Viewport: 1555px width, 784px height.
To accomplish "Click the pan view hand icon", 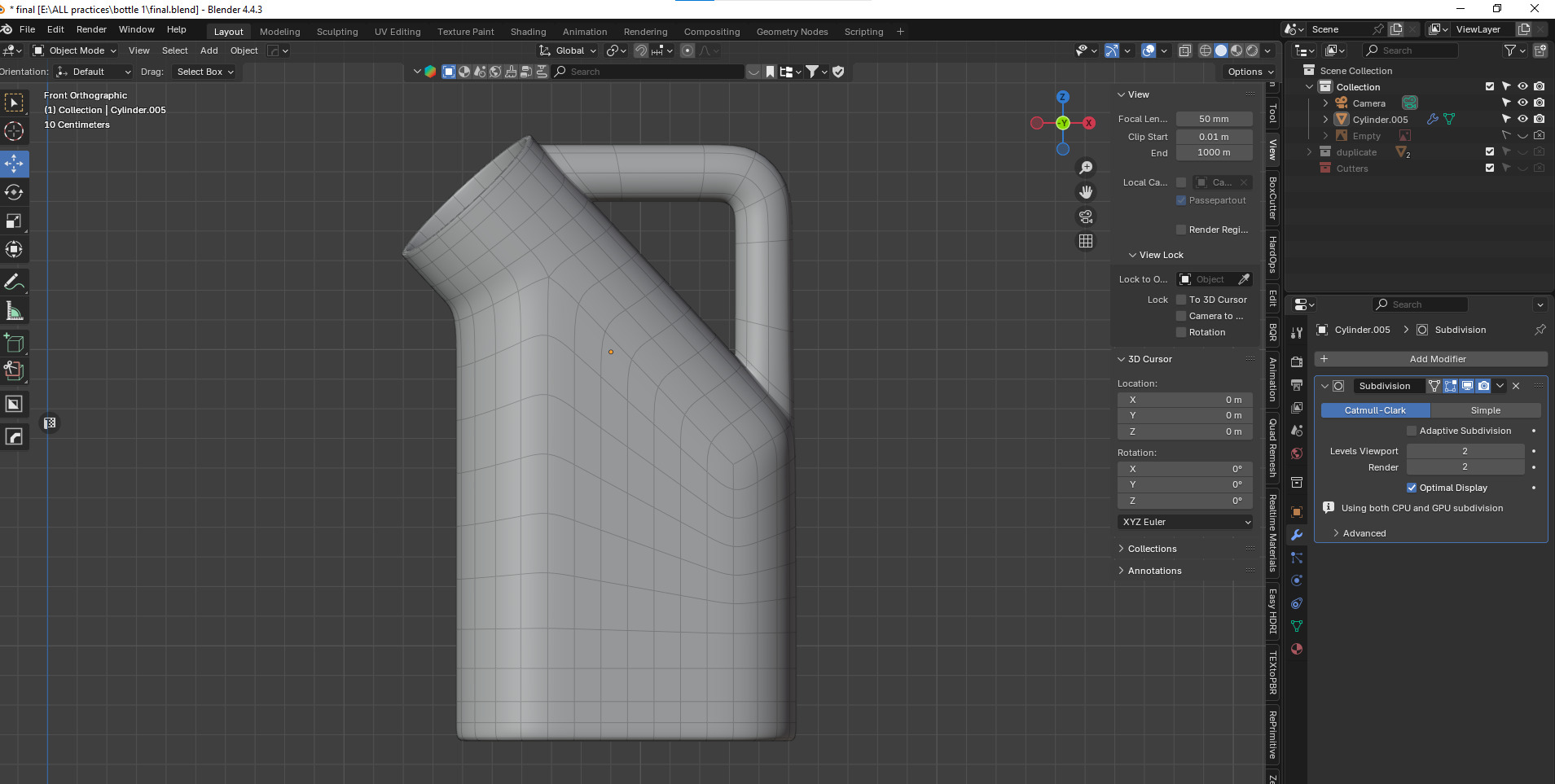I will (1086, 192).
